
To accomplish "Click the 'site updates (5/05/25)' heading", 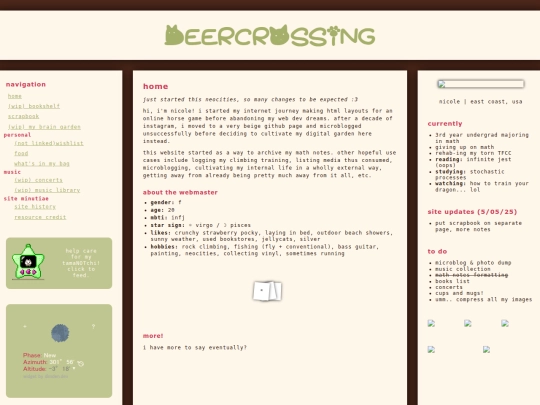I will pyautogui.click(x=472, y=212).
